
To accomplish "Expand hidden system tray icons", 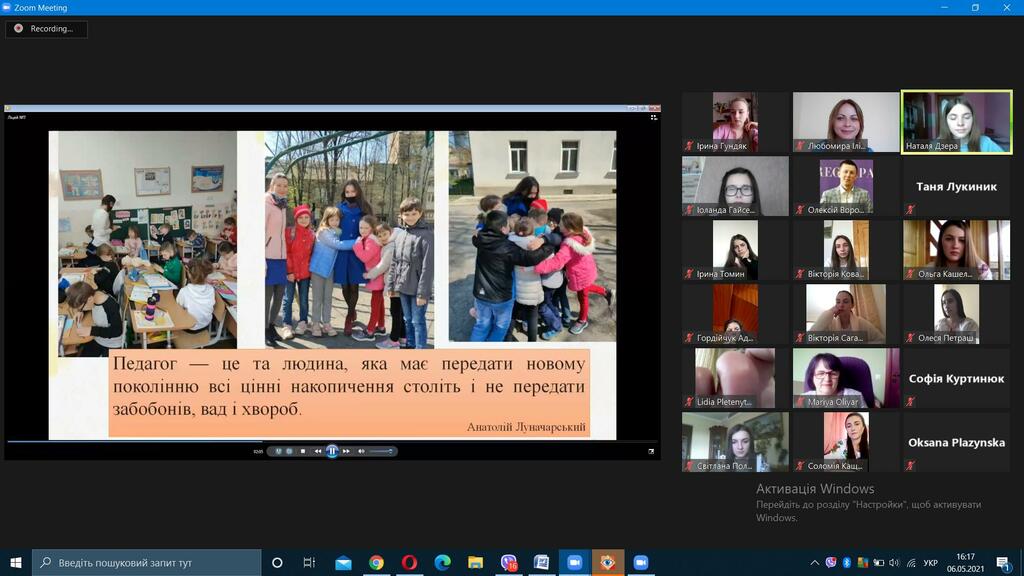I will [x=815, y=563].
